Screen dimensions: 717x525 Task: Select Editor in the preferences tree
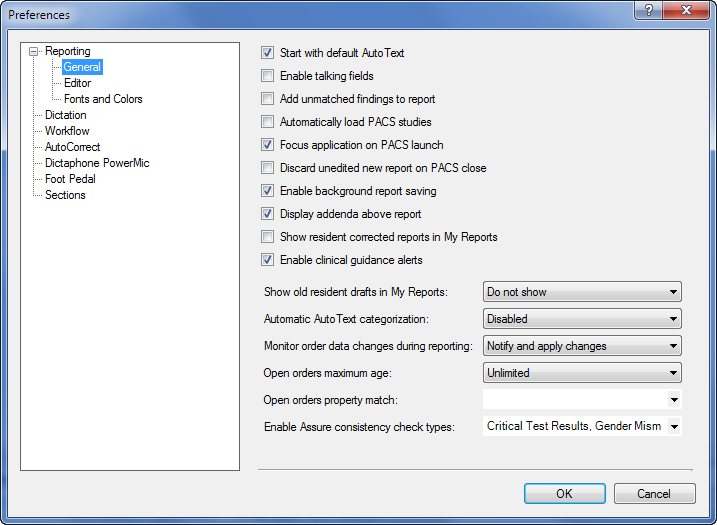(x=77, y=83)
